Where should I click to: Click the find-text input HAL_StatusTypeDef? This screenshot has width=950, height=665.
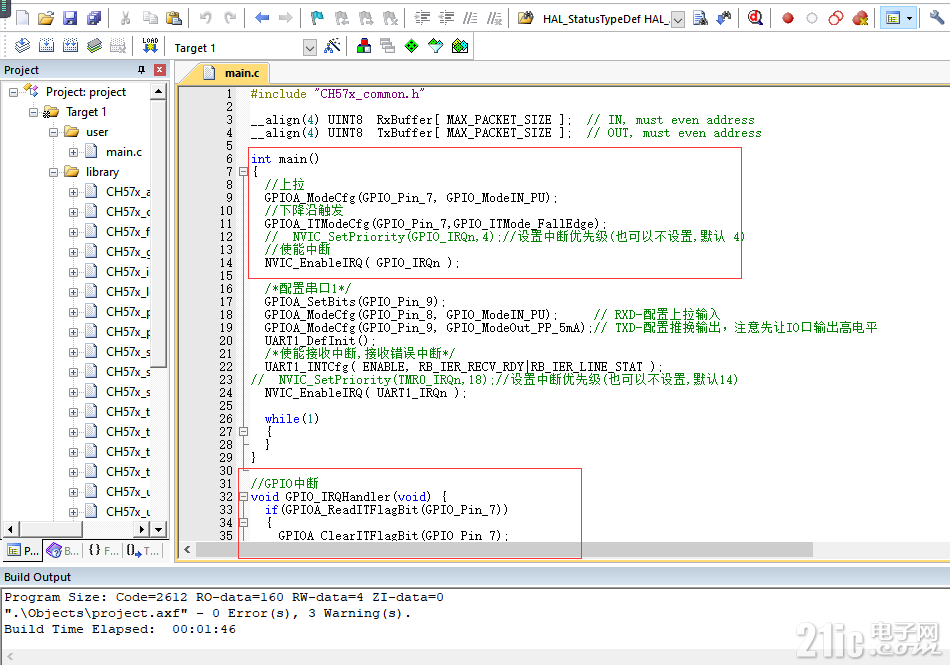605,19
